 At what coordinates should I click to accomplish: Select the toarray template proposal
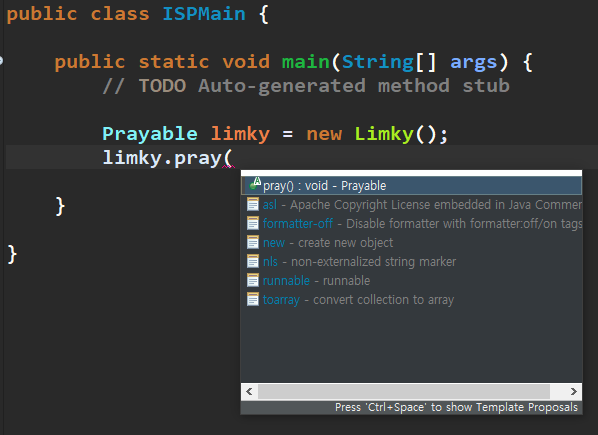[x=412, y=300]
